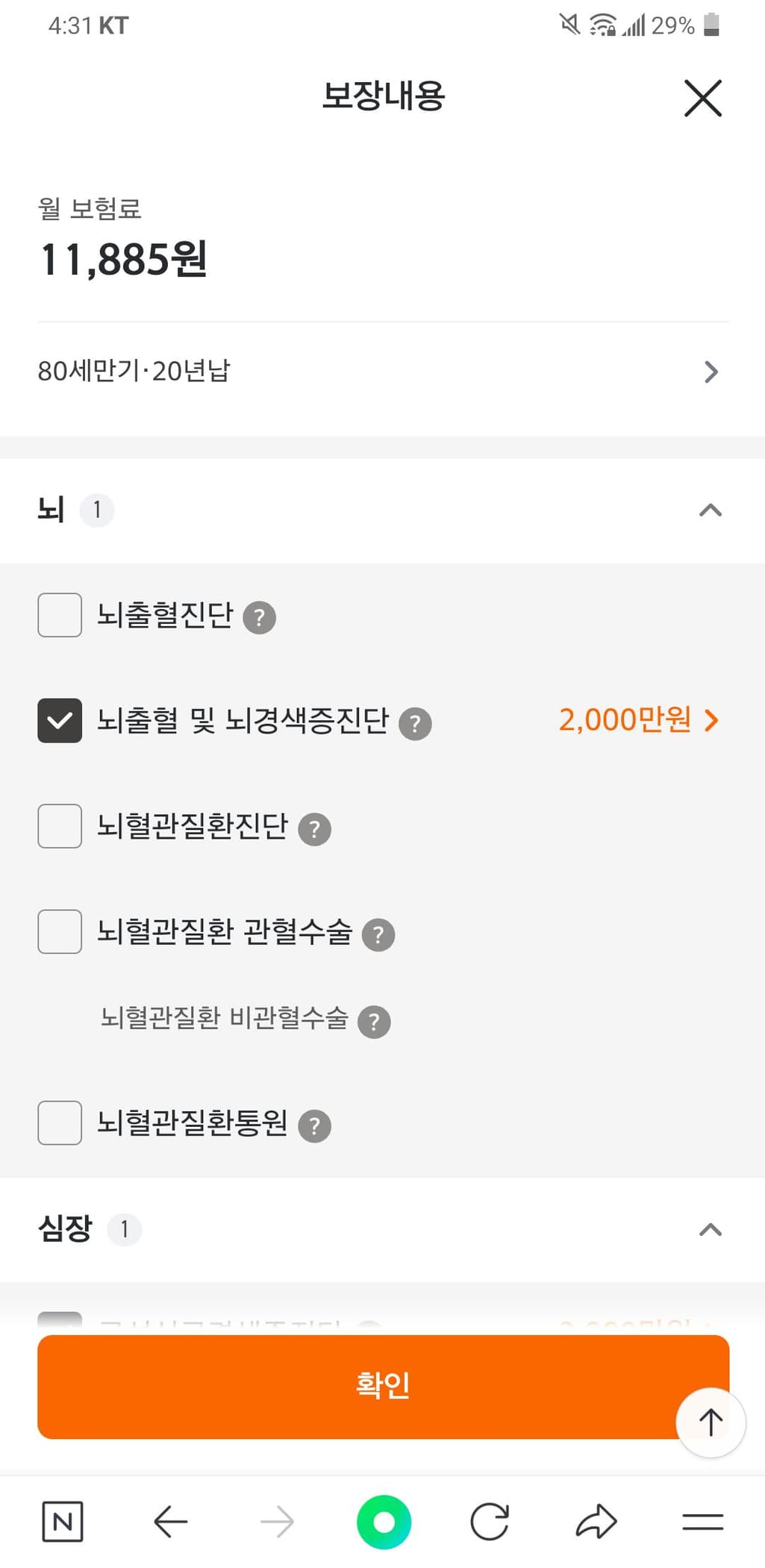Tap help icon beside 뇌혈관질환진단

314,829
